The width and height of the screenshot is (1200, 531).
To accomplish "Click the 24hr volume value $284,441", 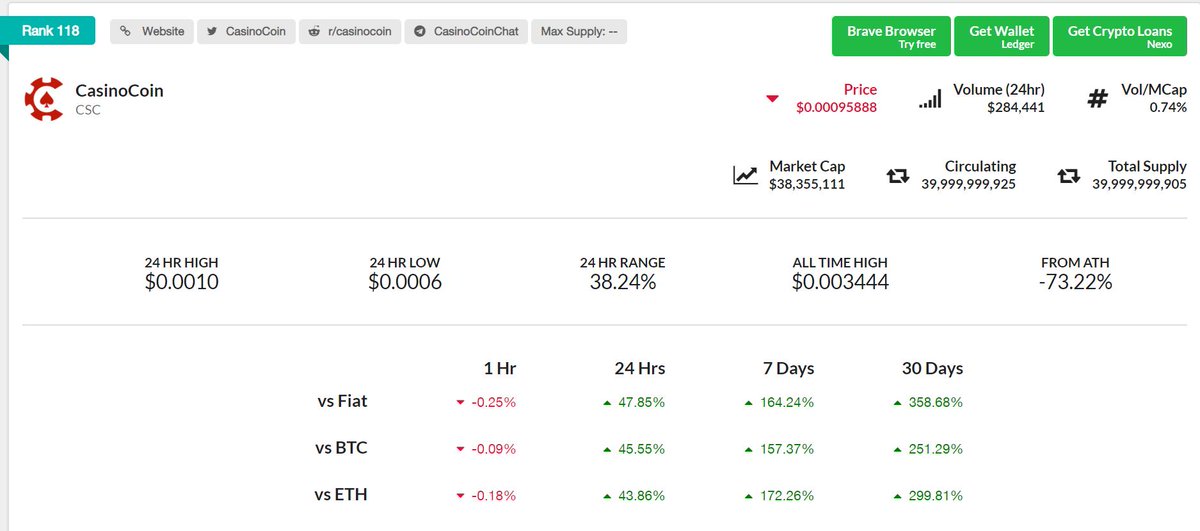I will (1016, 107).
